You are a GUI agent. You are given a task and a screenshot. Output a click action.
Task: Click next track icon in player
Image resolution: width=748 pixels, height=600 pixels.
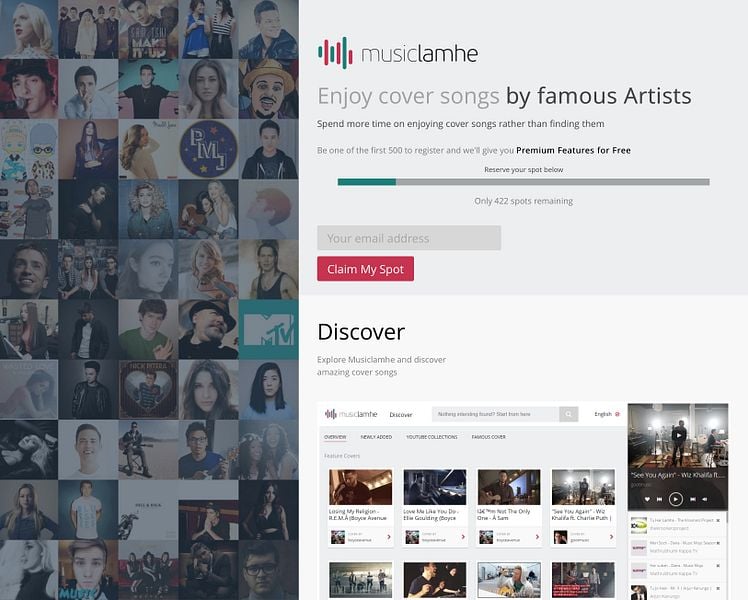(693, 499)
